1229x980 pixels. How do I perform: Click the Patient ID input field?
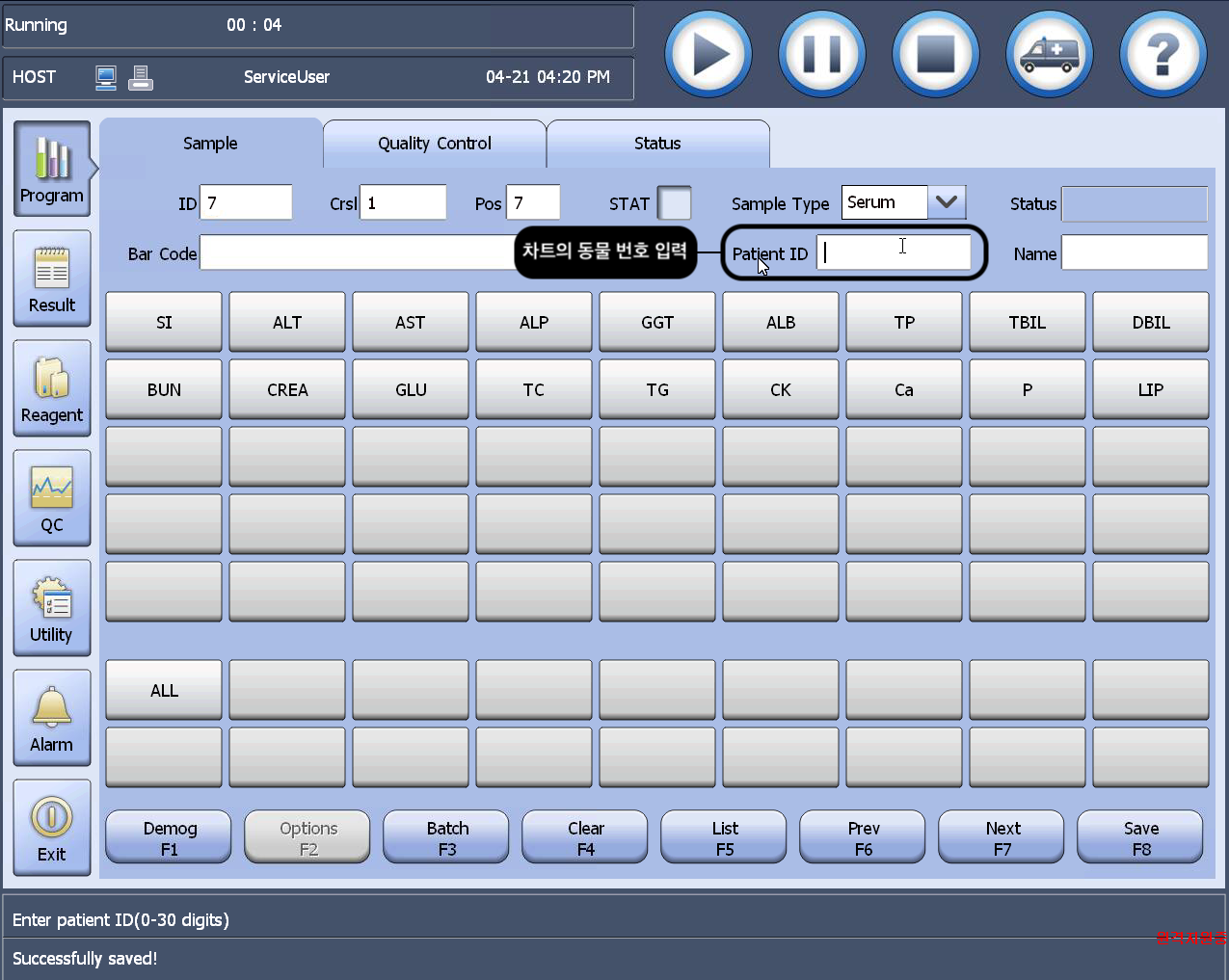tap(894, 252)
